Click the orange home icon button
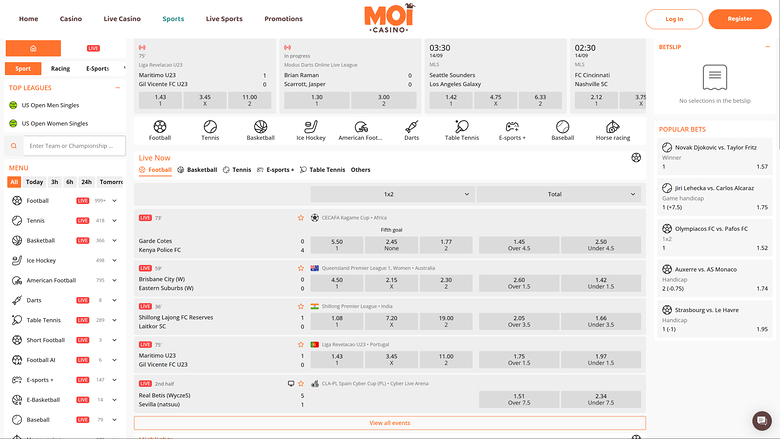The width and height of the screenshot is (780, 439). (33, 48)
